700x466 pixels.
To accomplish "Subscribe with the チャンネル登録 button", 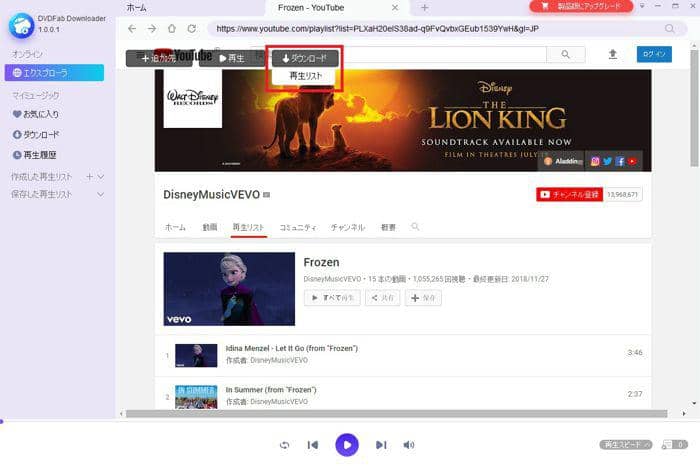I will tap(569, 194).
